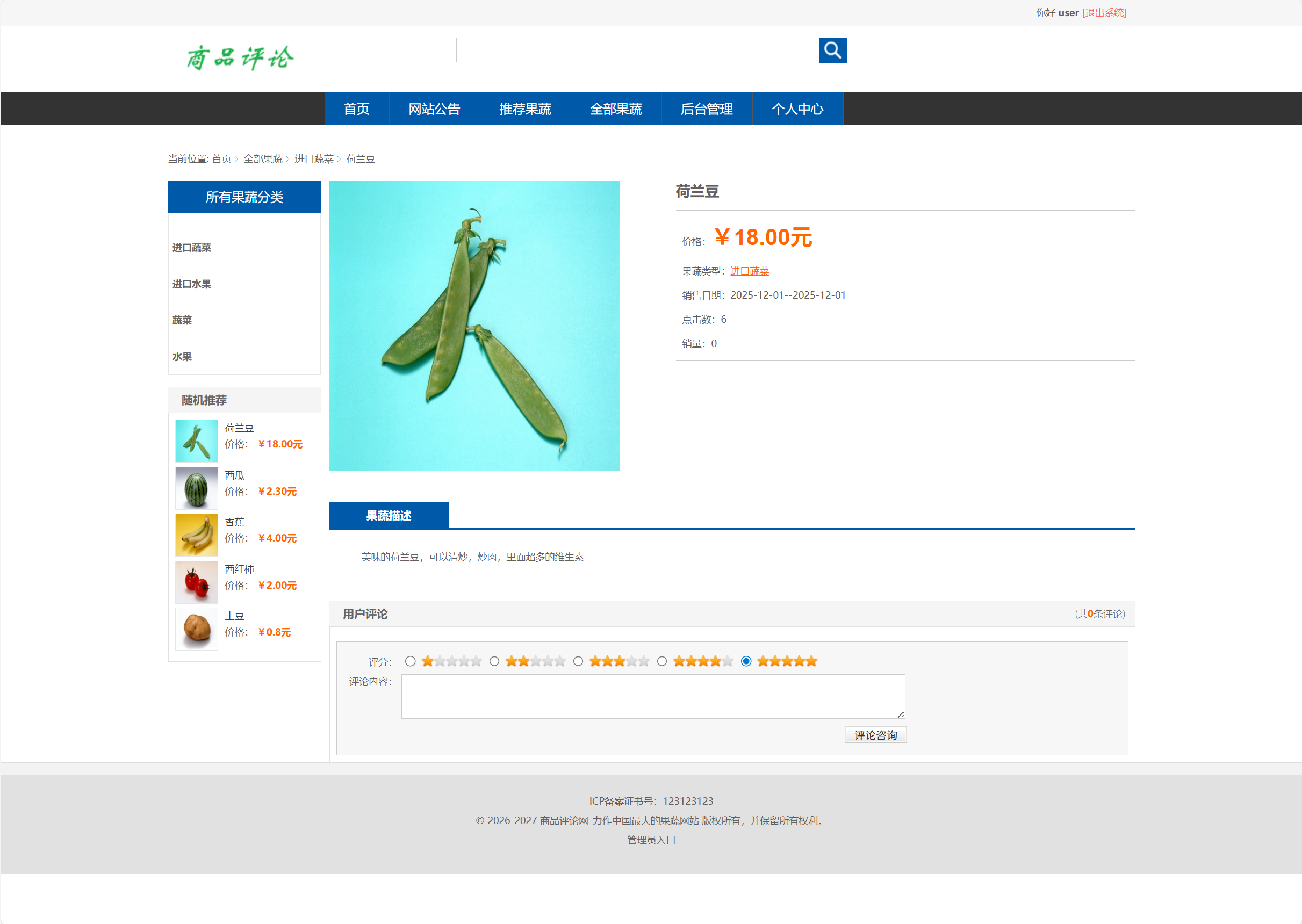The height and width of the screenshot is (924, 1302).
Task: Select the 3-star rating option
Action: pos(578,661)
